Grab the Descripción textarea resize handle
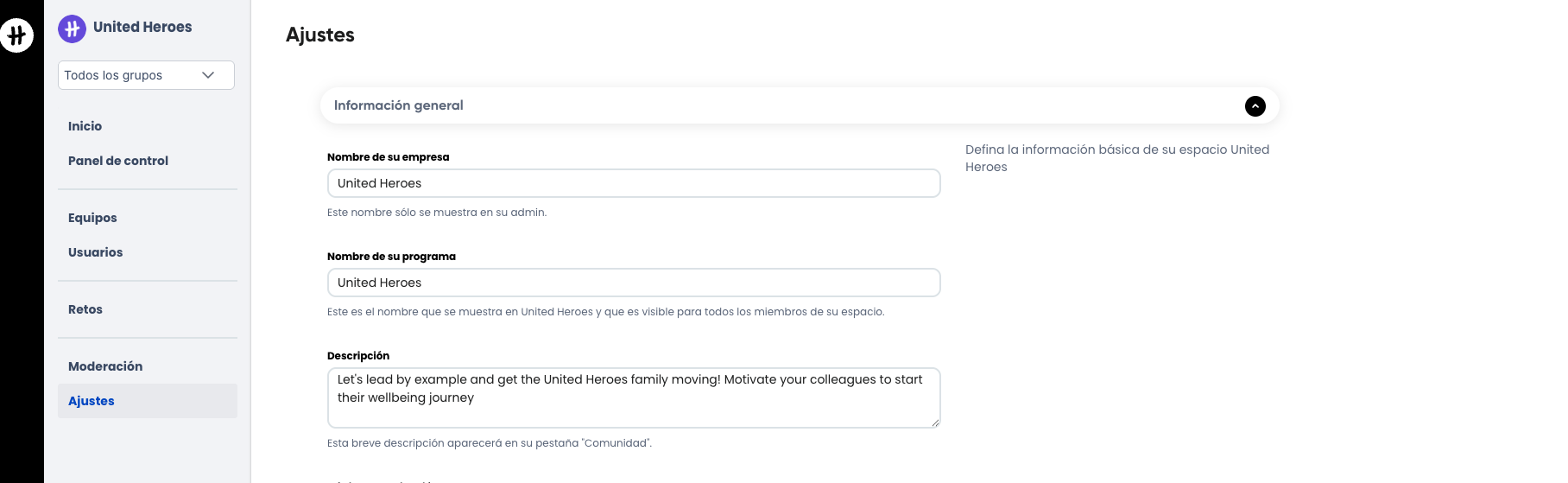This screenshot has height=483, width=1568. (x=934, y=423)
